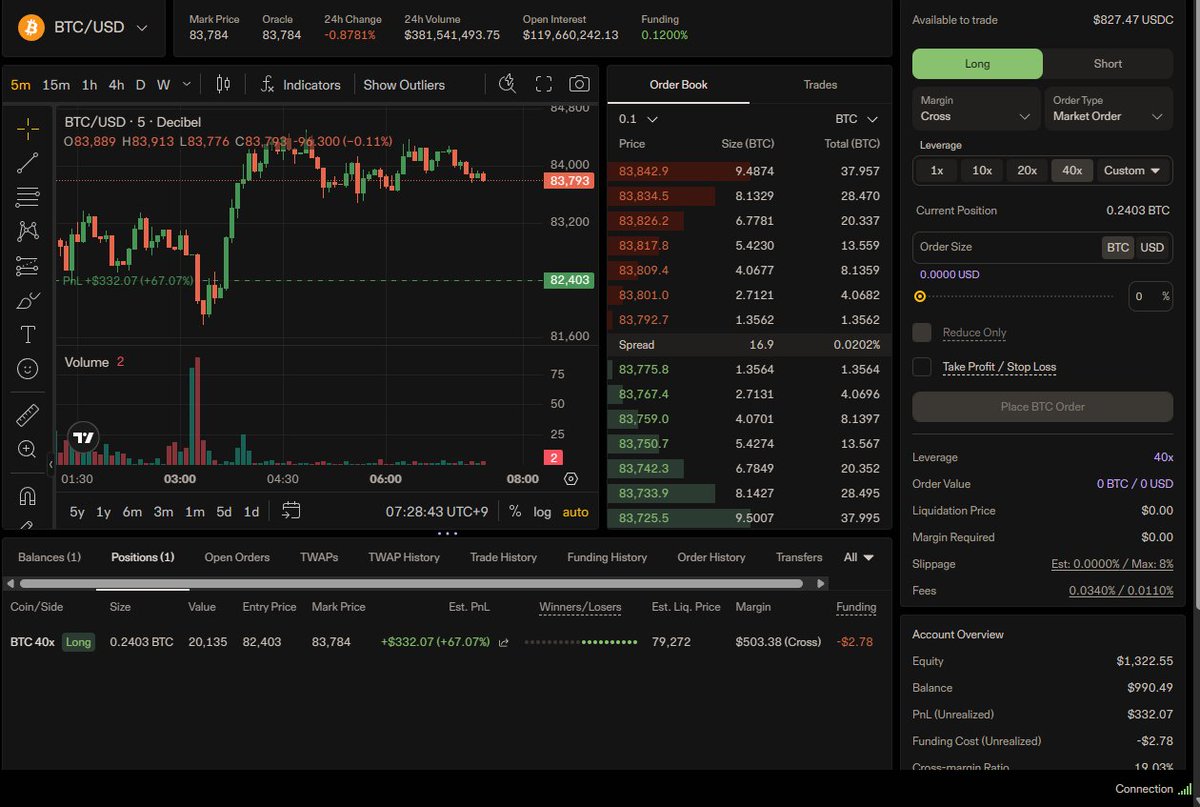Open the Indicators dialog

(300, 85)
